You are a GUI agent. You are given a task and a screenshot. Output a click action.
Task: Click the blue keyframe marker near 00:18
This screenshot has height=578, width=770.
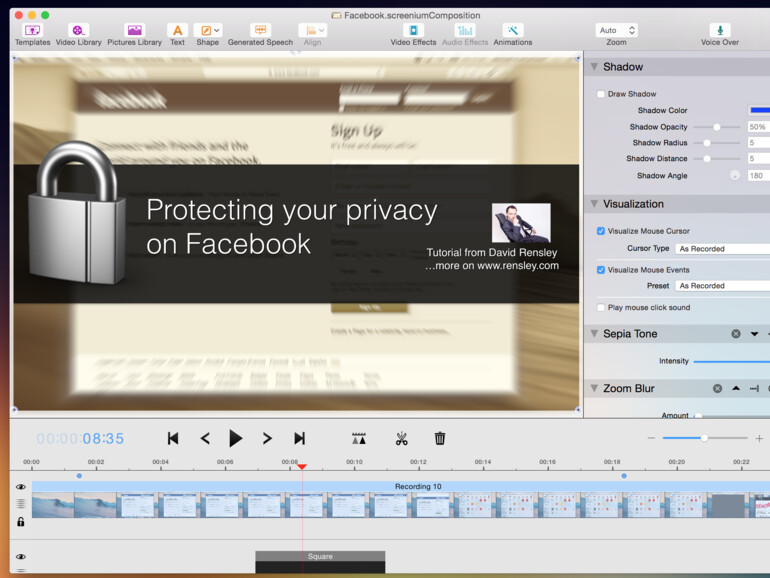624,476
